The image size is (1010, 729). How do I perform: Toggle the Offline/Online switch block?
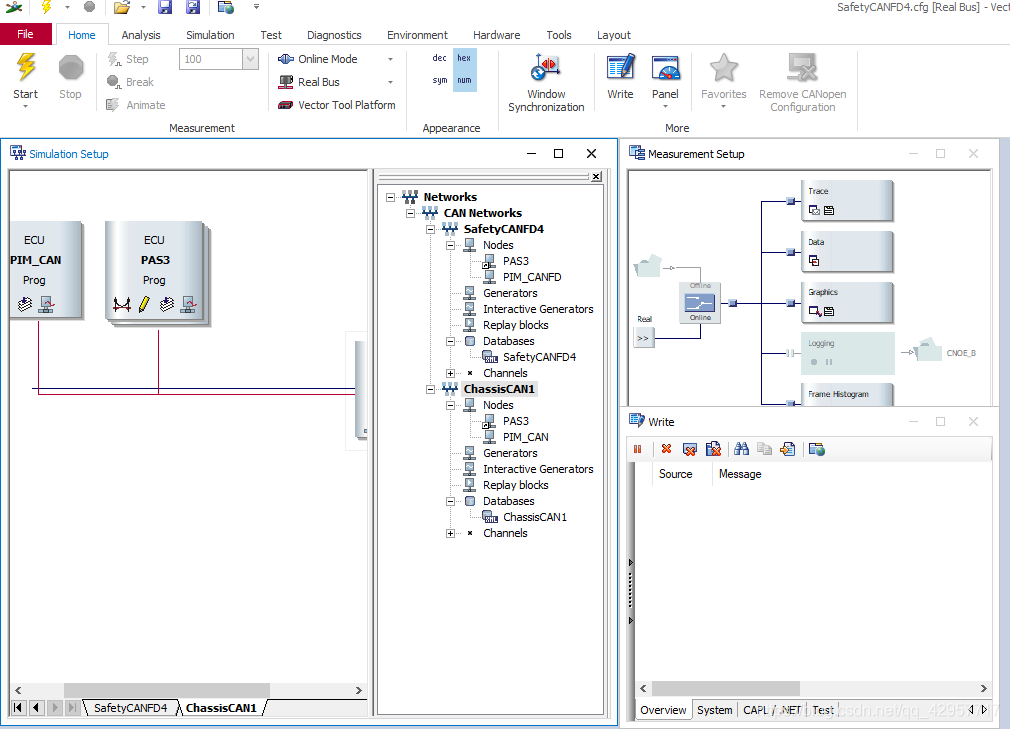(700, 302)
